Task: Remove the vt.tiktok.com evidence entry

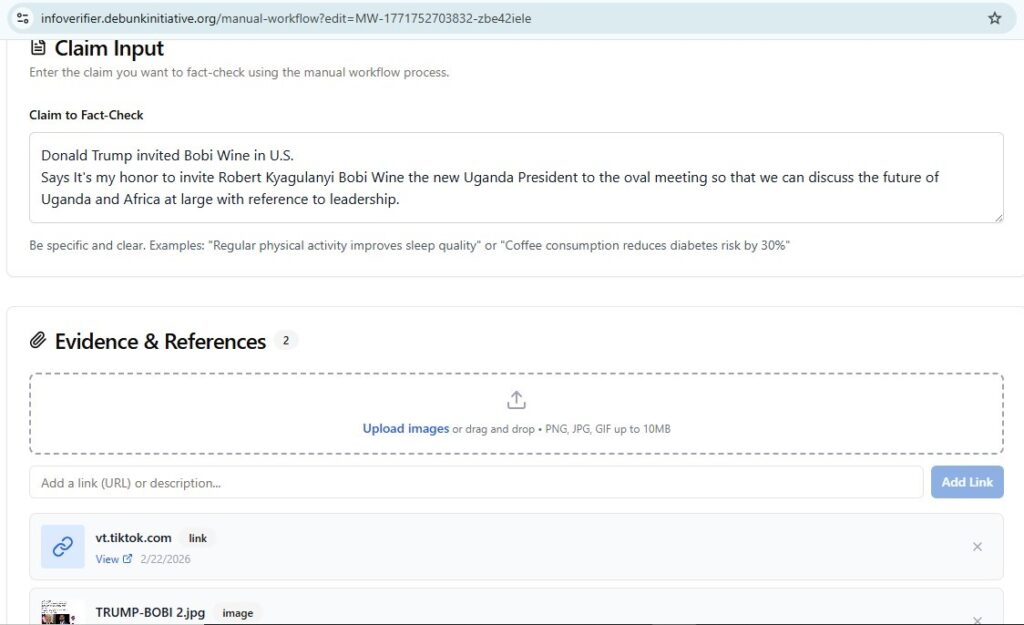Action: [x=977, y=547]
